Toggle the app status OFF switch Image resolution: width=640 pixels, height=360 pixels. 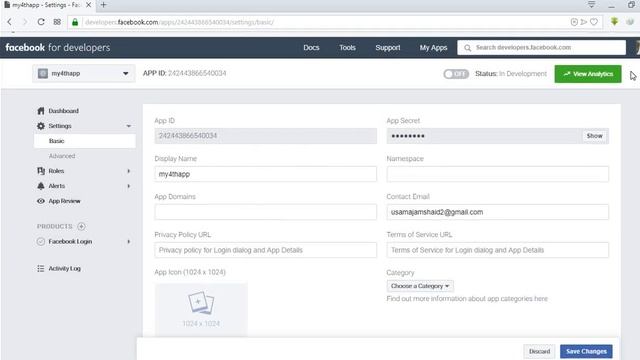[456, 74]
